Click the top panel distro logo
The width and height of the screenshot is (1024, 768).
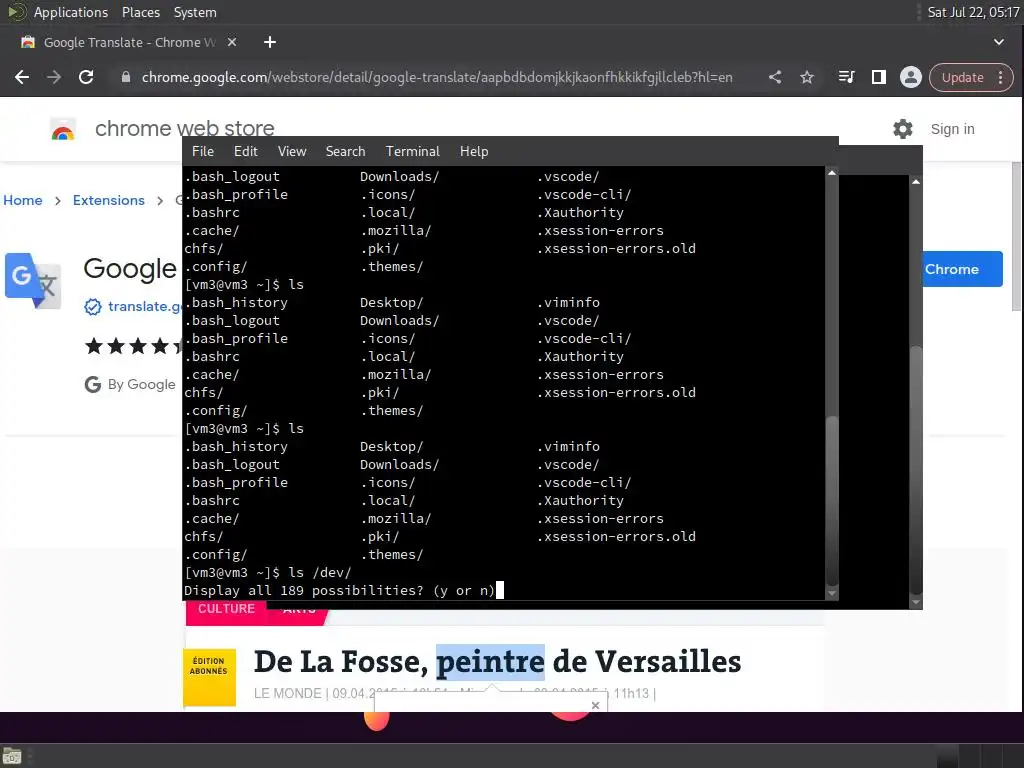[x=16, y=12]
